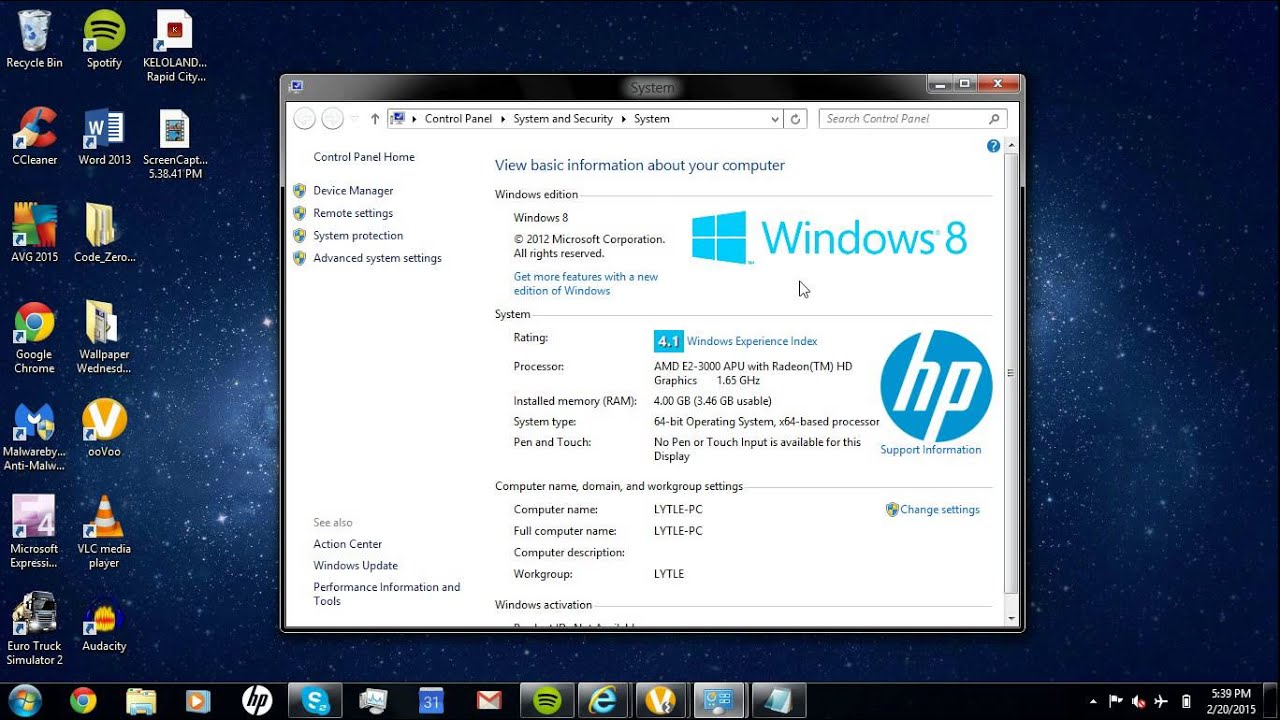1280x720 pixels.
Task: Open Advanced system settings
Action: (x=377, y=258)
